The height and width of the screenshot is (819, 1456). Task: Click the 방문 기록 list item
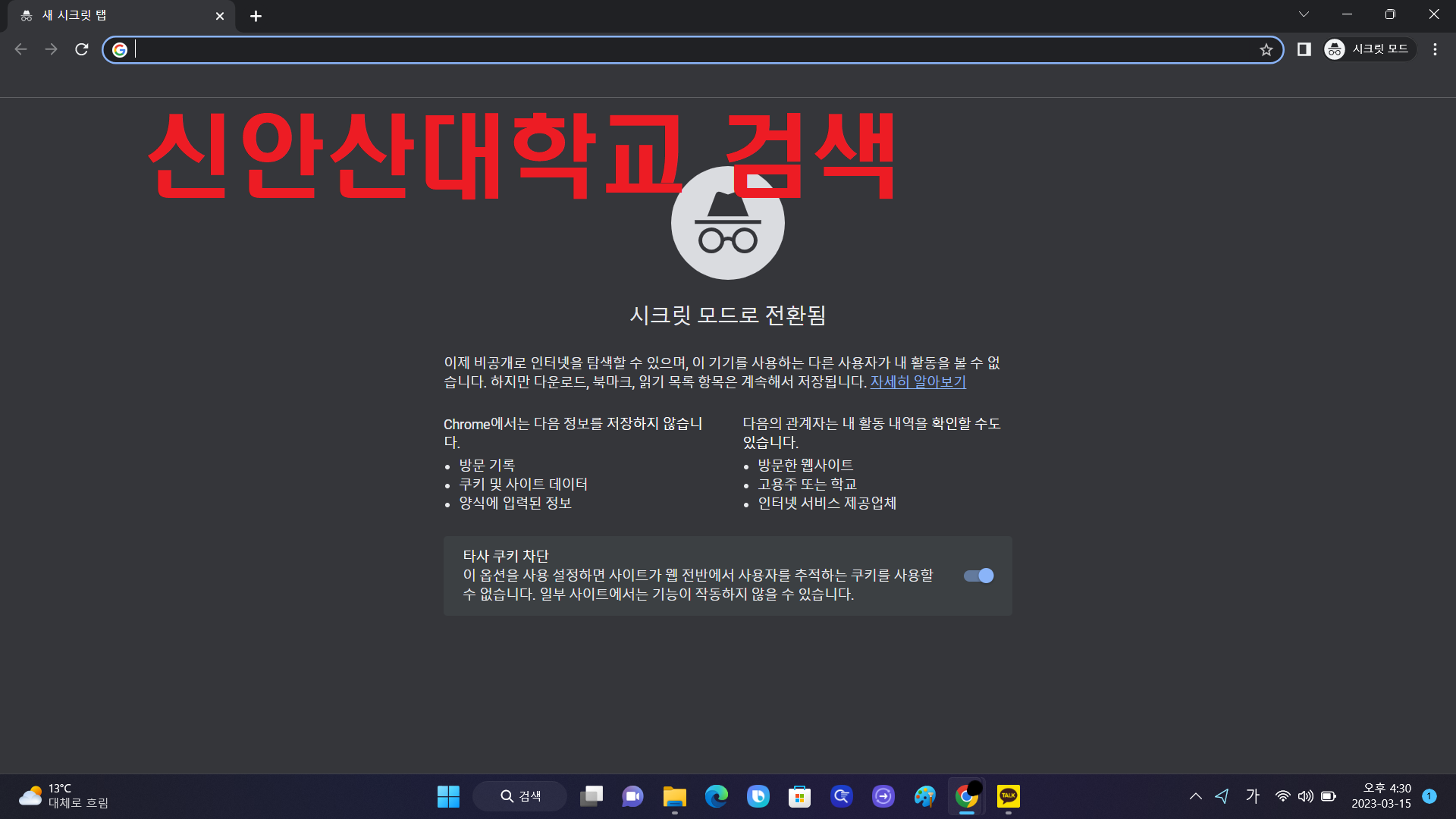(487, 465)
